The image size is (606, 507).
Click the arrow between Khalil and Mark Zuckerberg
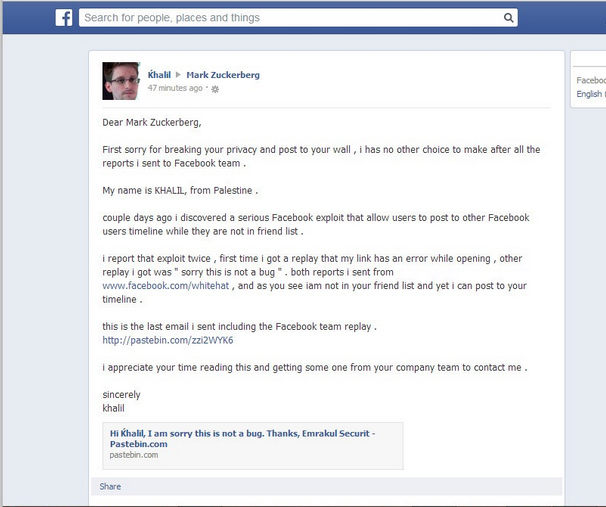(x=178, y=75)
